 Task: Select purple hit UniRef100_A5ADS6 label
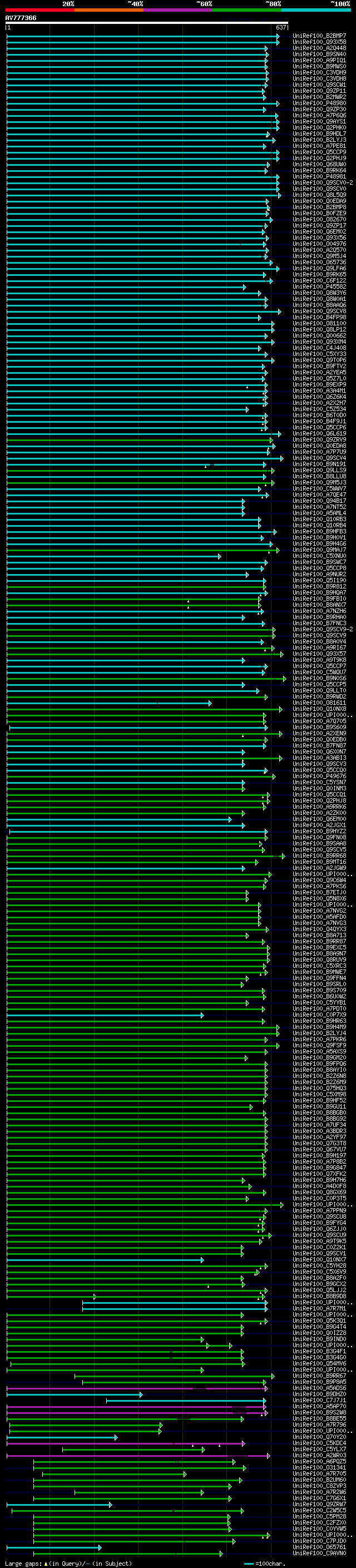point(319,1388)
